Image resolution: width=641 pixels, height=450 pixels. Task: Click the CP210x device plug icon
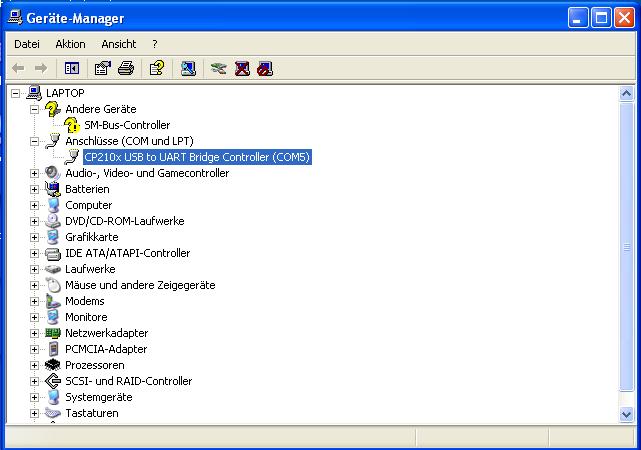click(x=72, y=157)
